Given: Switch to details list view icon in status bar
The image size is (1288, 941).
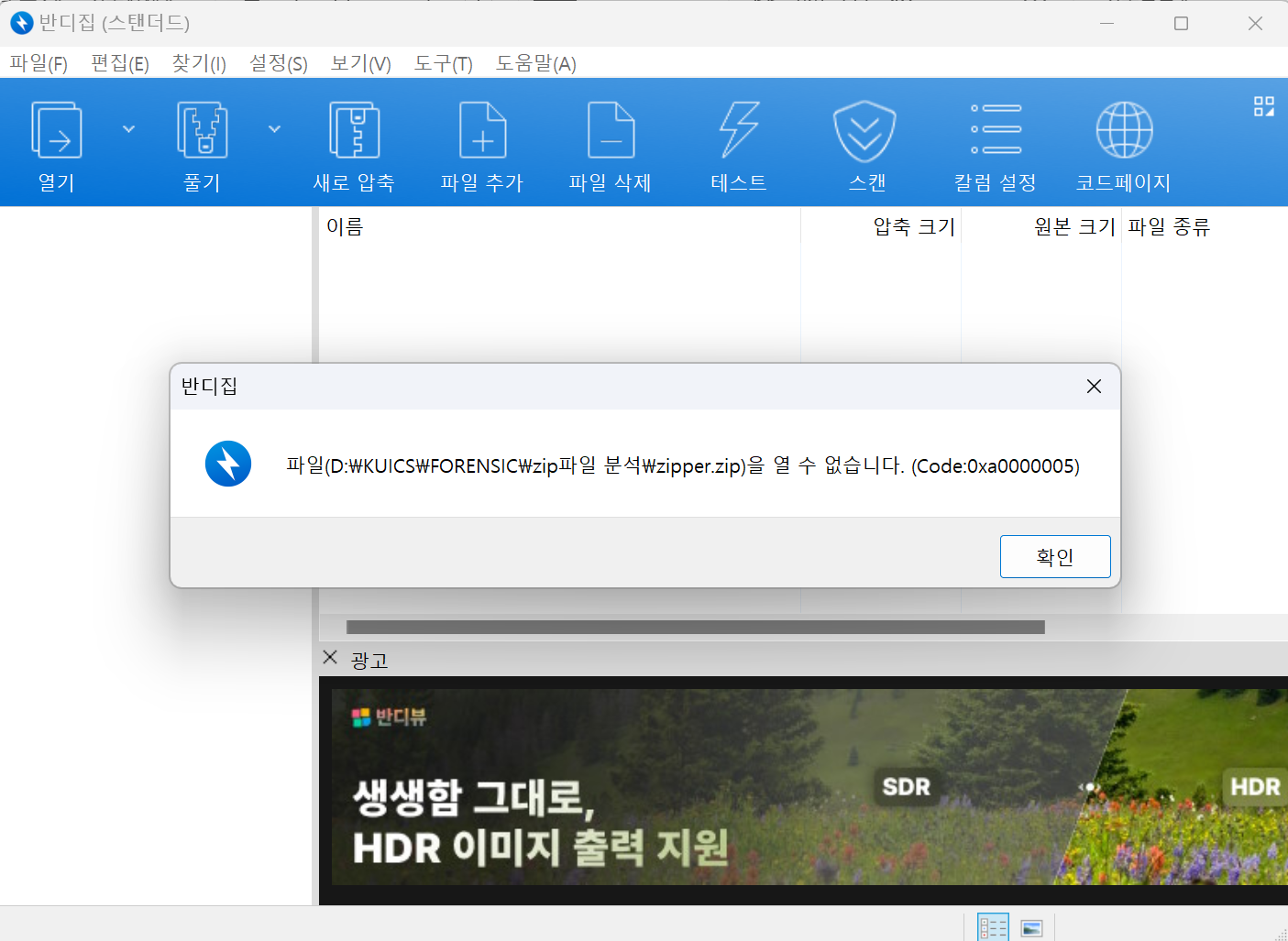Looking at the screenshot, I should pyautogui.click(x=993, y=927).
